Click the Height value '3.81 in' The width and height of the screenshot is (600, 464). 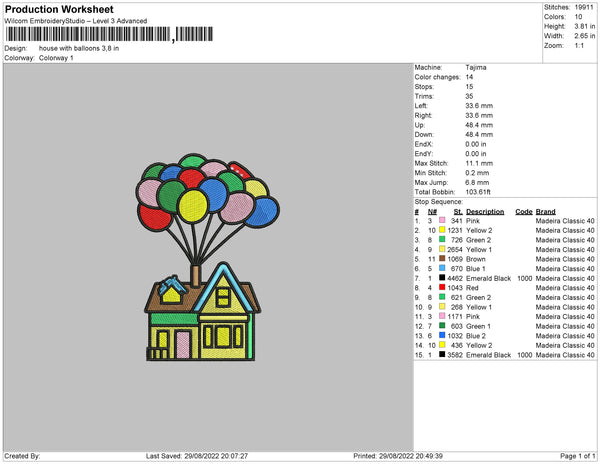pos(585,26)
